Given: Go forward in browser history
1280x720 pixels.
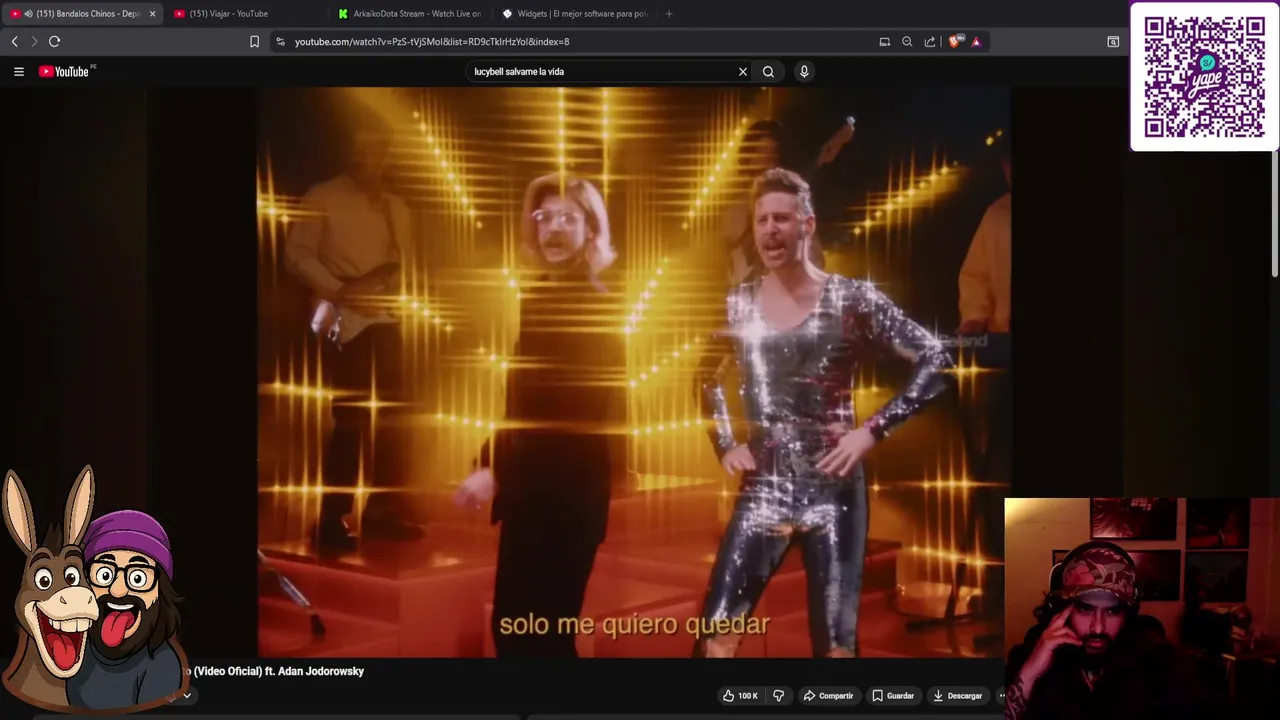Looking at the screenshot, I should (x=34, y=41).
